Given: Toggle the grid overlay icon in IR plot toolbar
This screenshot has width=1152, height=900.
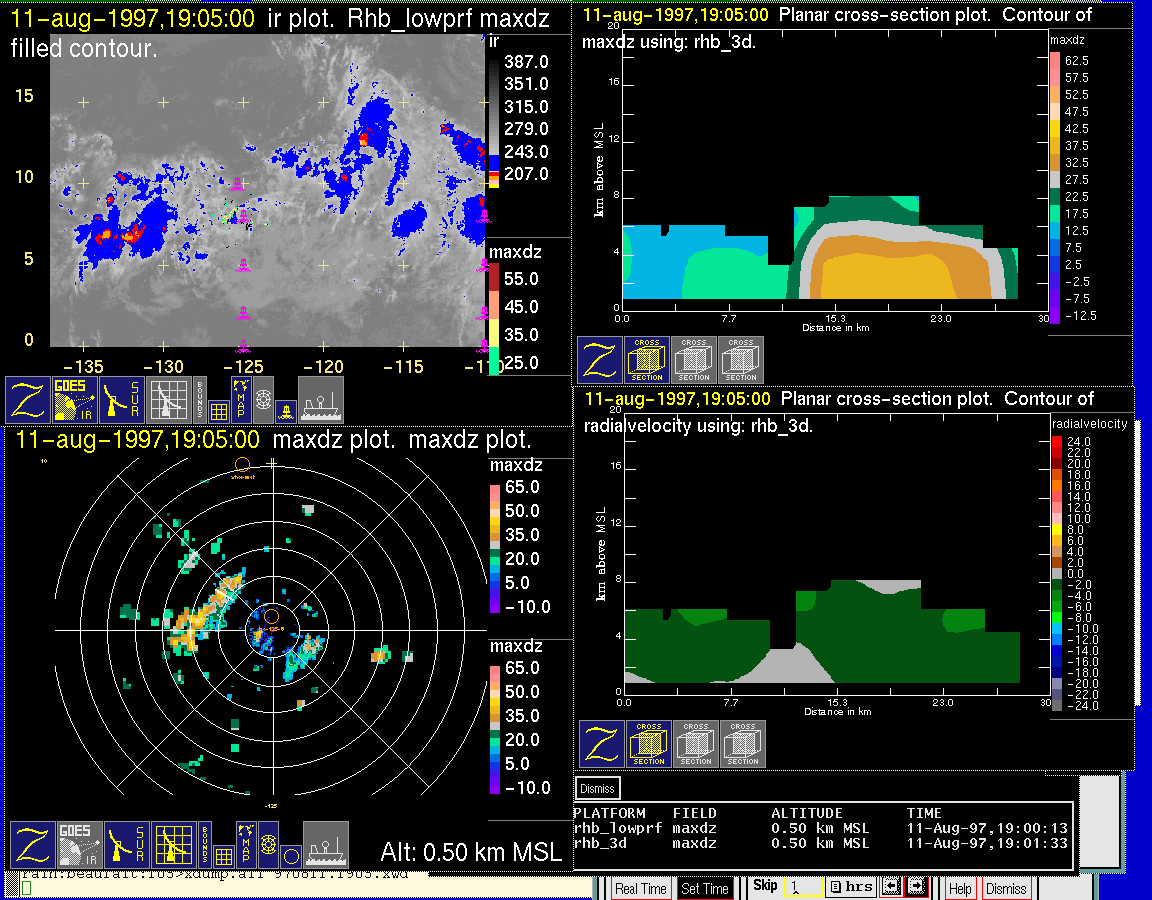Looking at the screenshot, I should coord(219,409).
